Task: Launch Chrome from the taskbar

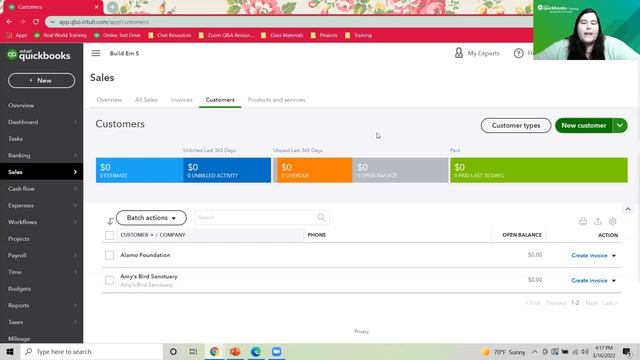Action: [x=214, y=351]
